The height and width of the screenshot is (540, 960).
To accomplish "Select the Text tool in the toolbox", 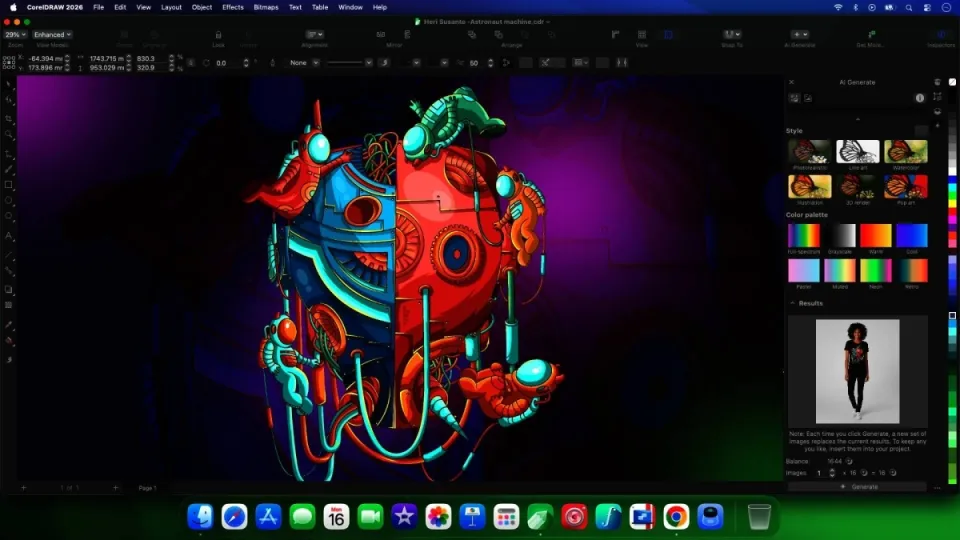I will pyautogui.click(x=9, y=236).
